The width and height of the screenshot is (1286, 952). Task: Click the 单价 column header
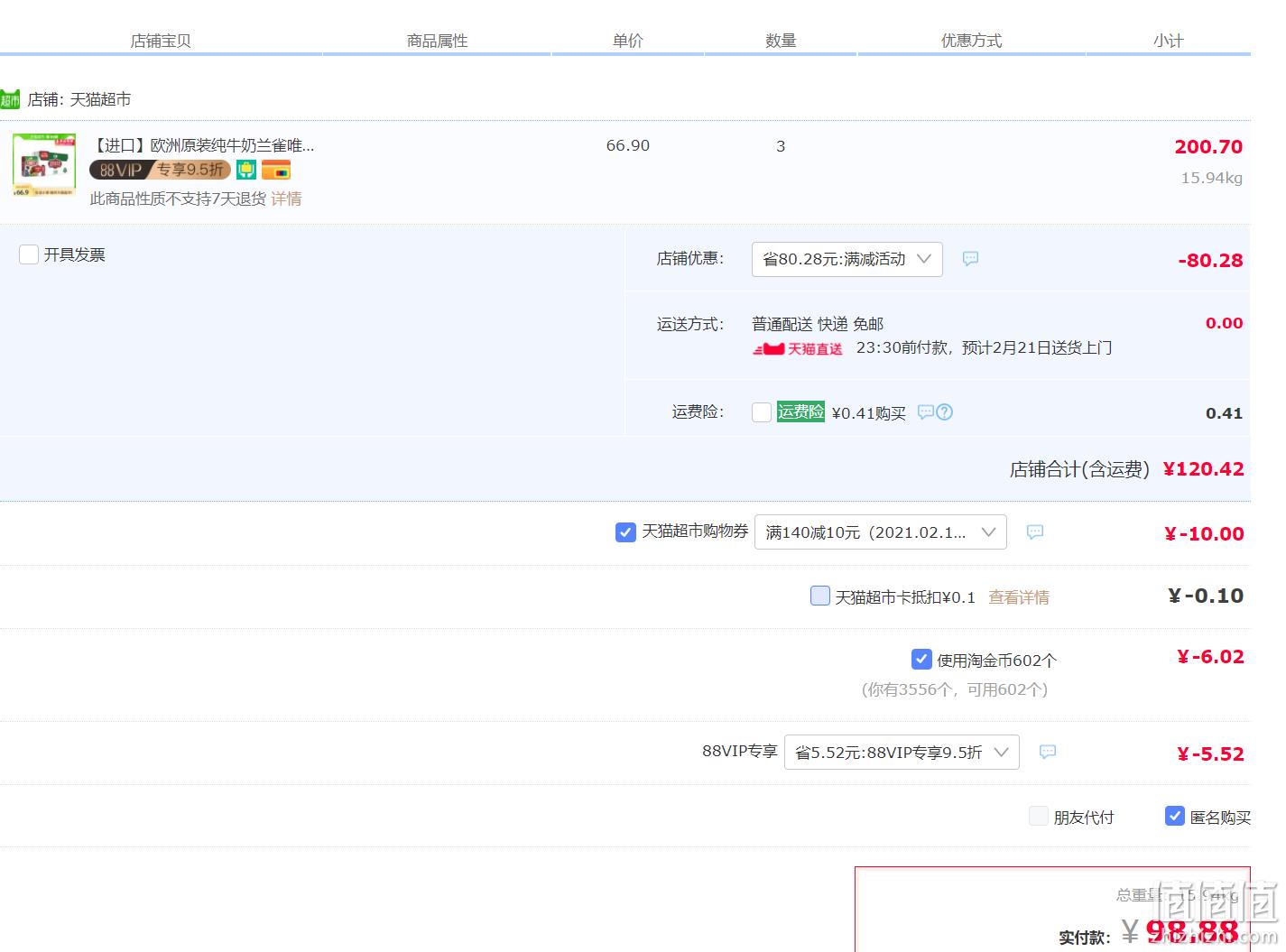[627, 41]
